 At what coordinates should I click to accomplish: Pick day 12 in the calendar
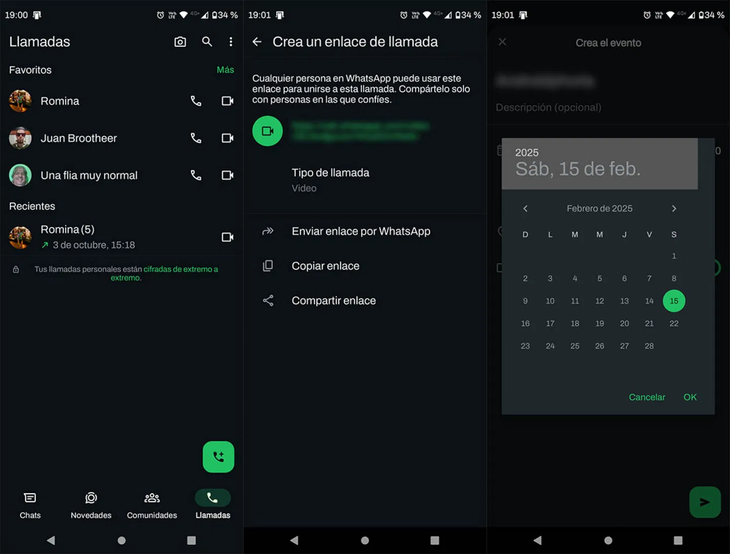[x=600, y=301]
